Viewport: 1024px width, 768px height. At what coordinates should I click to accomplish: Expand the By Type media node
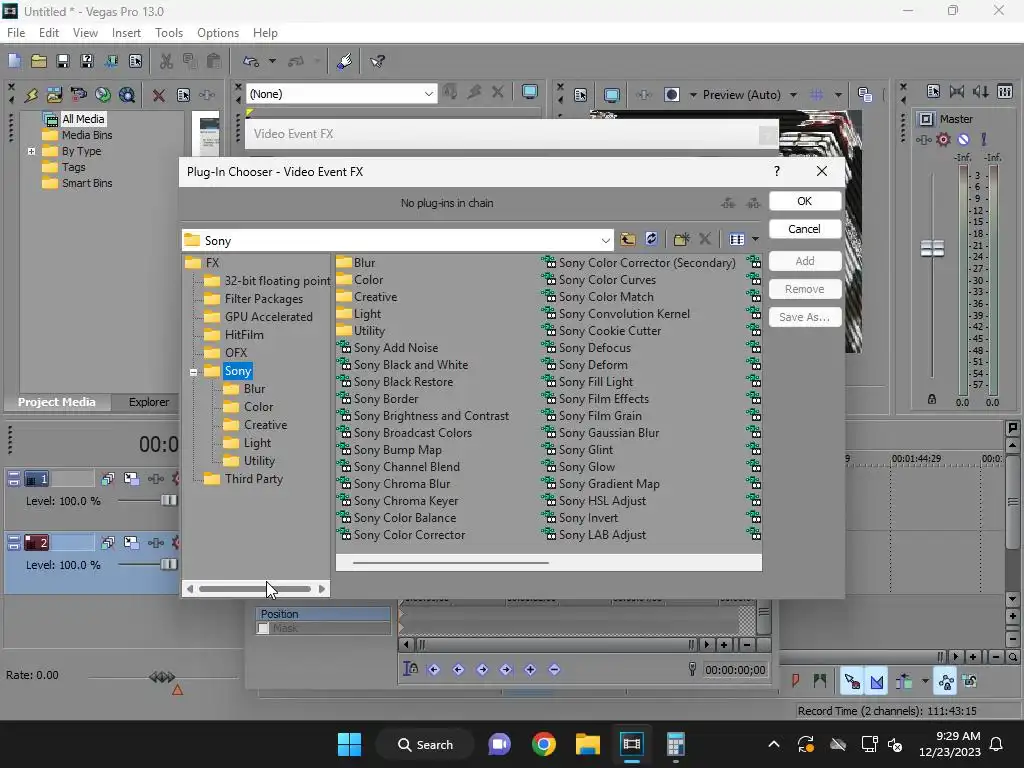coord(31,151)
